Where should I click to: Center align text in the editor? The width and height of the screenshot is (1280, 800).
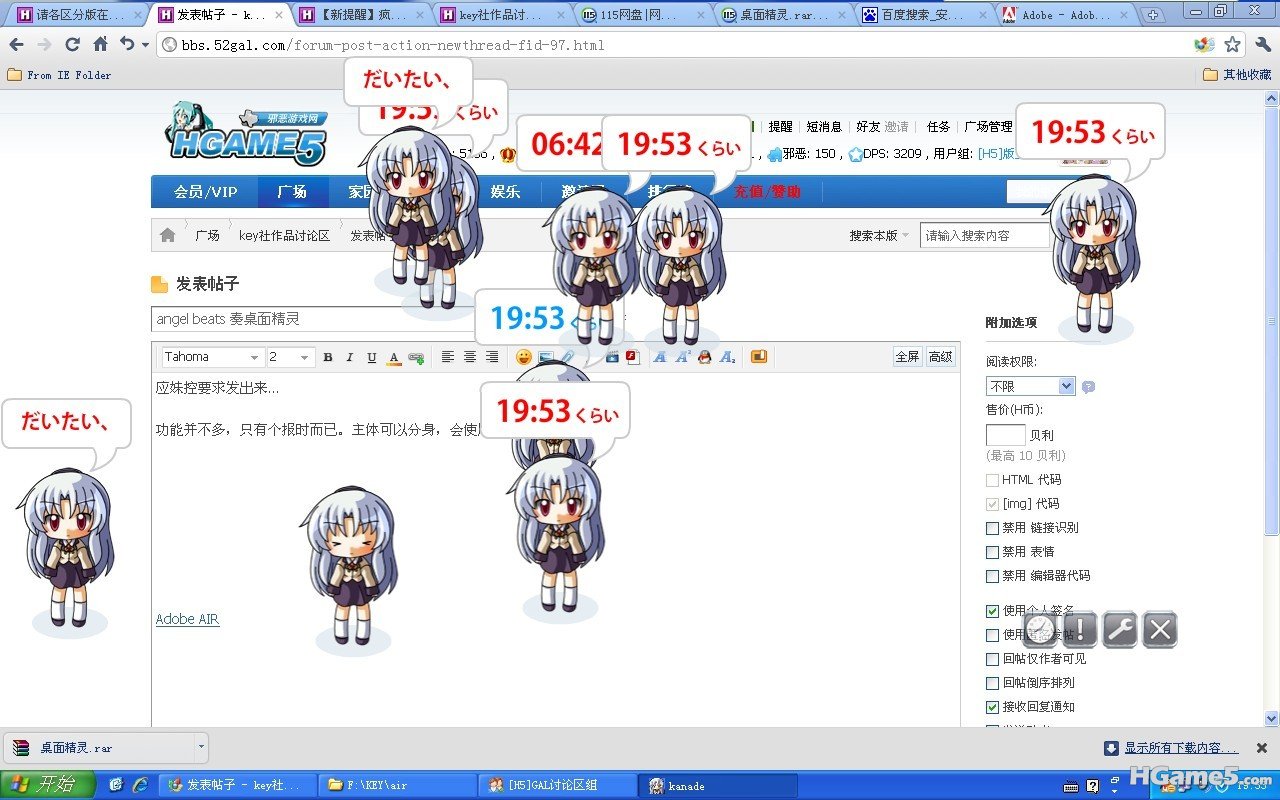coord(470,357)
